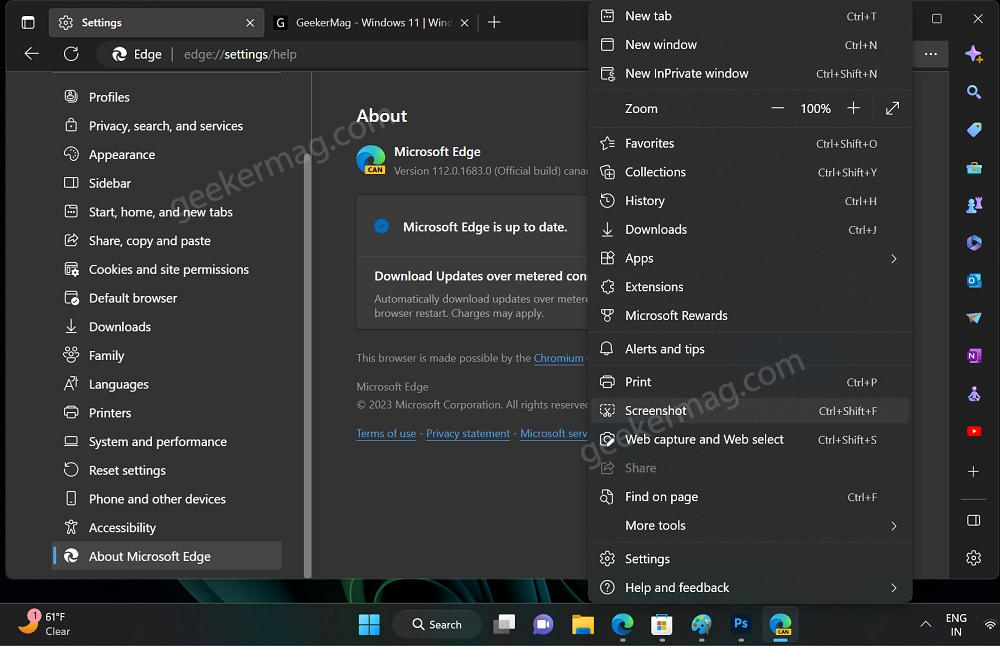Open the Shopping tag icon in sidebar
Image resolution: width=1000 pixels, height=647 pixels.
click(973, 130)
